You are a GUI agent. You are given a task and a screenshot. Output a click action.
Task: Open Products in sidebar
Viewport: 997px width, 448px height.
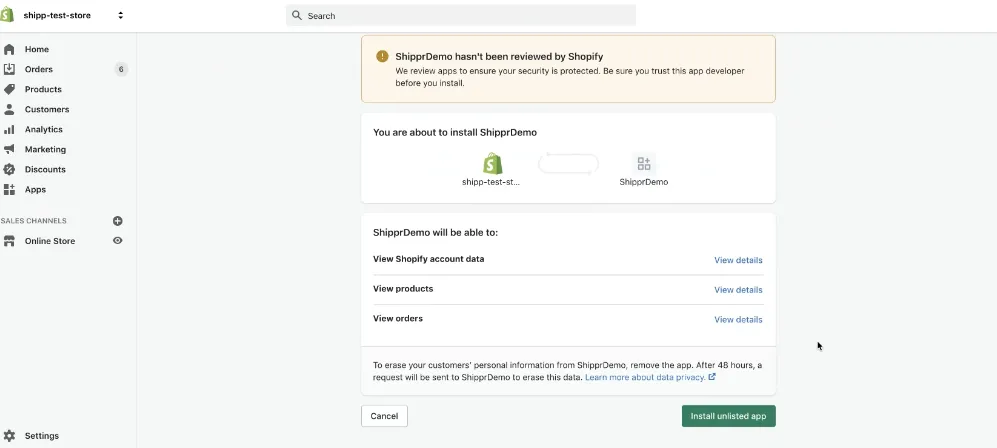click(43, 89)
